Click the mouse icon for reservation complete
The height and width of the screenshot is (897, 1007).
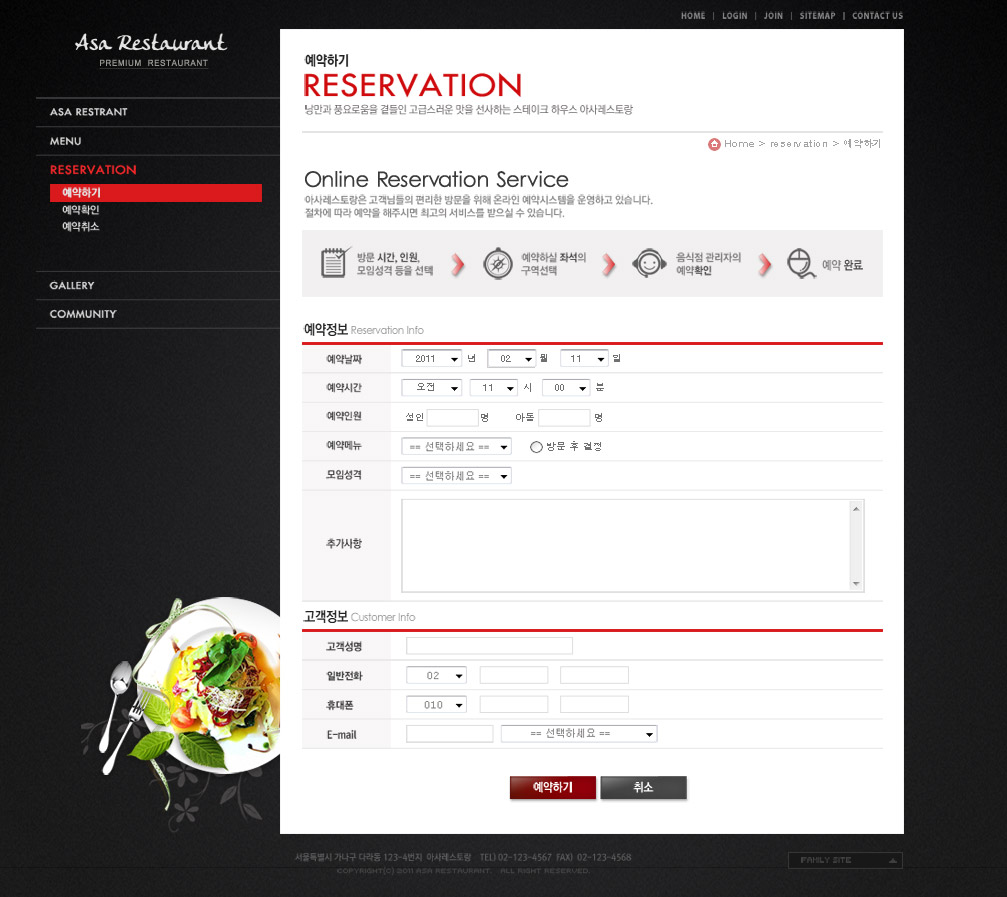(799, 264)
